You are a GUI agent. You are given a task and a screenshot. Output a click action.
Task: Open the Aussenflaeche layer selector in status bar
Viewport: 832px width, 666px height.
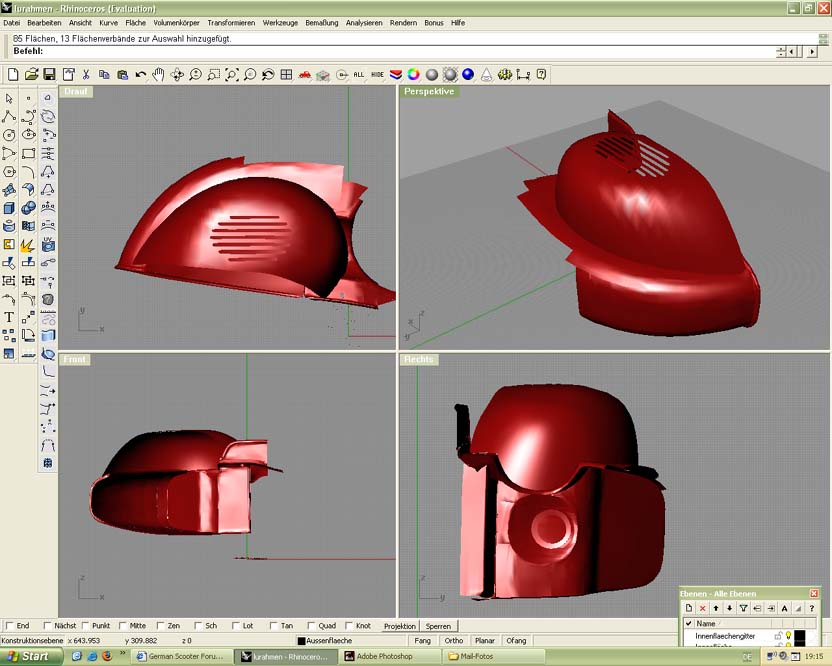click(332, 640)
